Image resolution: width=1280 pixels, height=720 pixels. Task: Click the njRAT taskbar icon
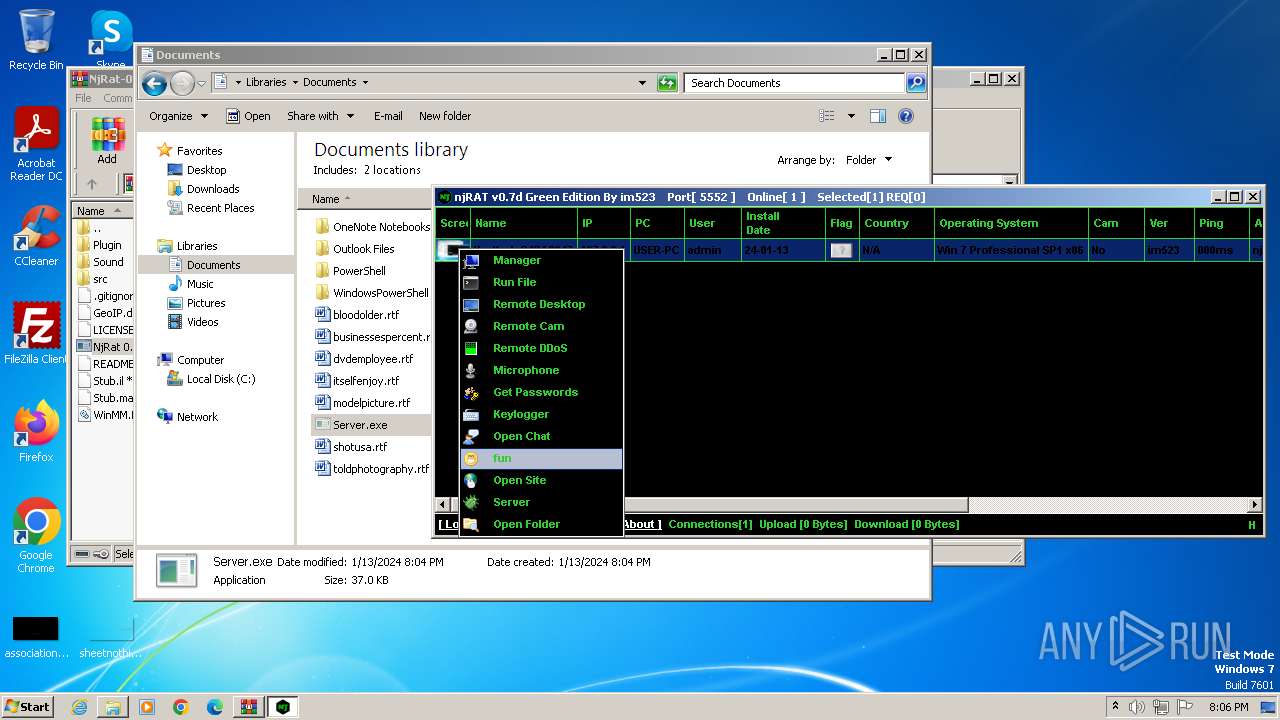coord(284,706)
